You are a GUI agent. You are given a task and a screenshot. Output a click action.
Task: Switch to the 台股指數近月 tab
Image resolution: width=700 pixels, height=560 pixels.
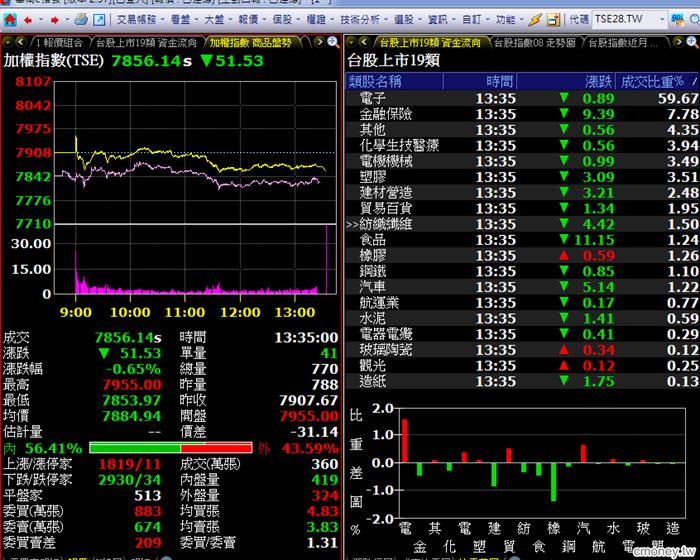(x=624, y=43)
